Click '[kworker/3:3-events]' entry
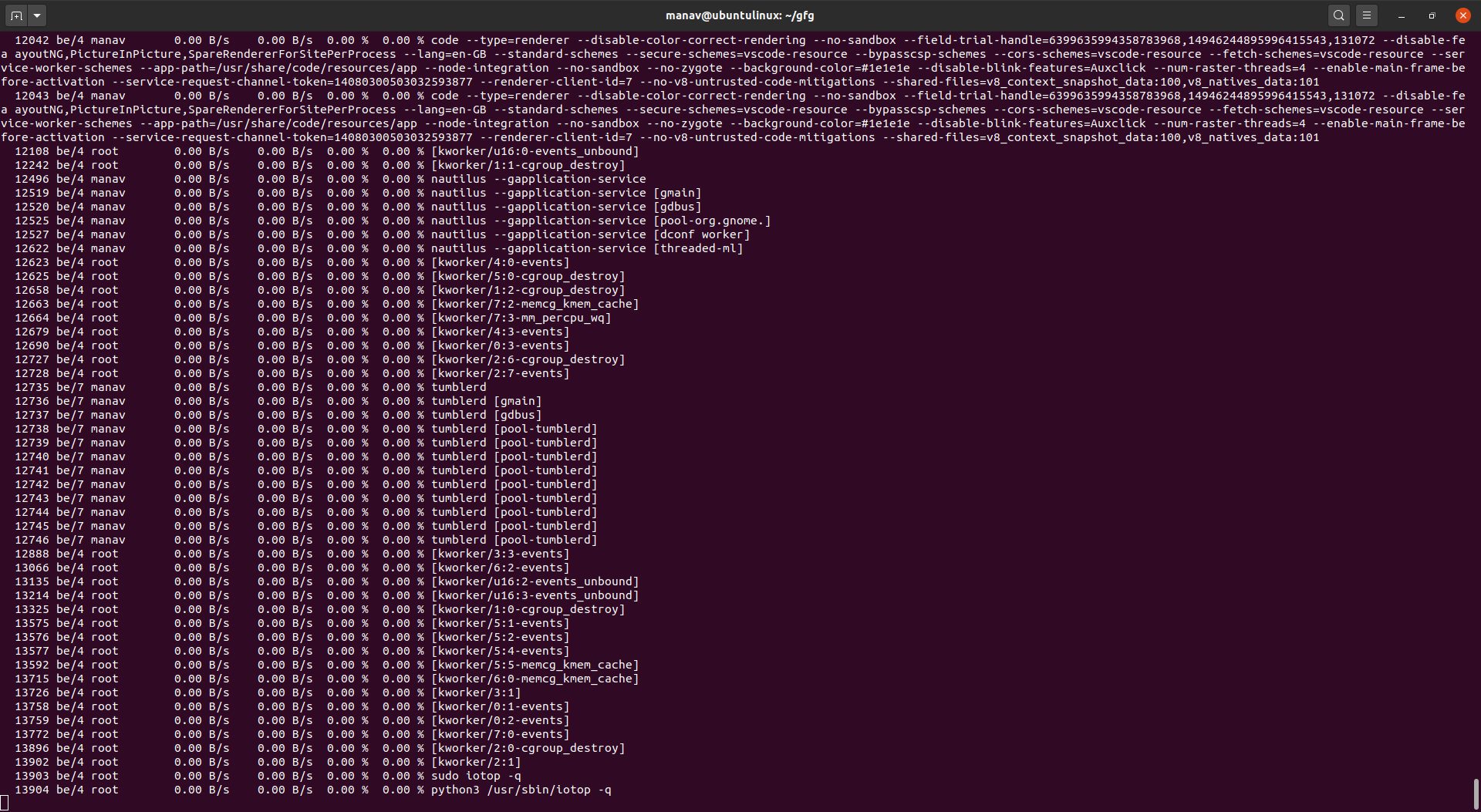Screen dimensions: 1481x812 coord(501,554)
